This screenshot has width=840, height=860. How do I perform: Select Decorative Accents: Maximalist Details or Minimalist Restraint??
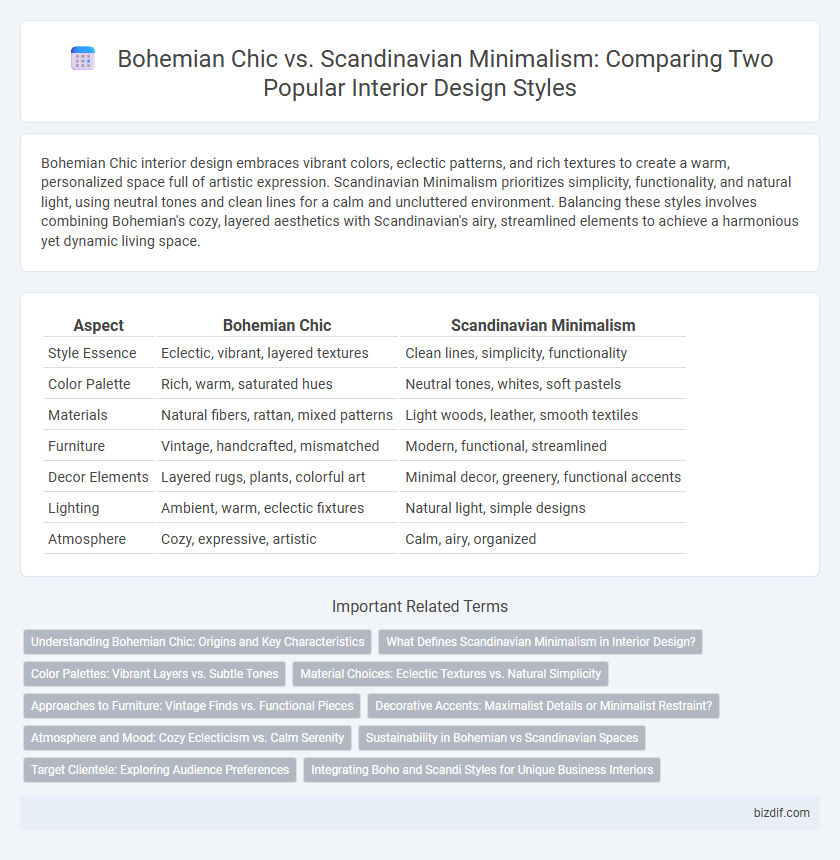(x=543, y=705)
